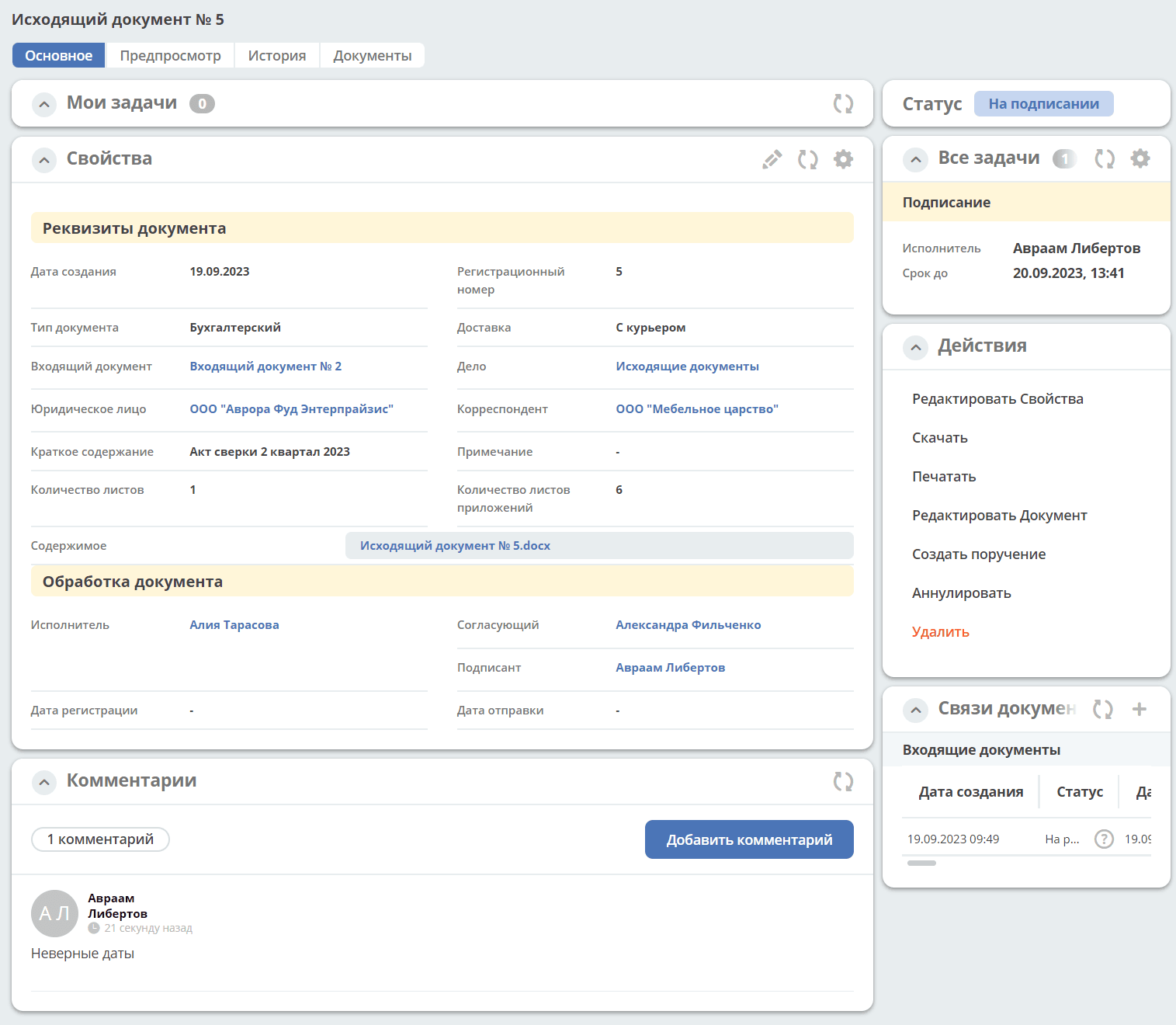Click the pencil edit icon in Свойства
This screenshot has height=1025, width=1176.
click(x=772, y=159)
